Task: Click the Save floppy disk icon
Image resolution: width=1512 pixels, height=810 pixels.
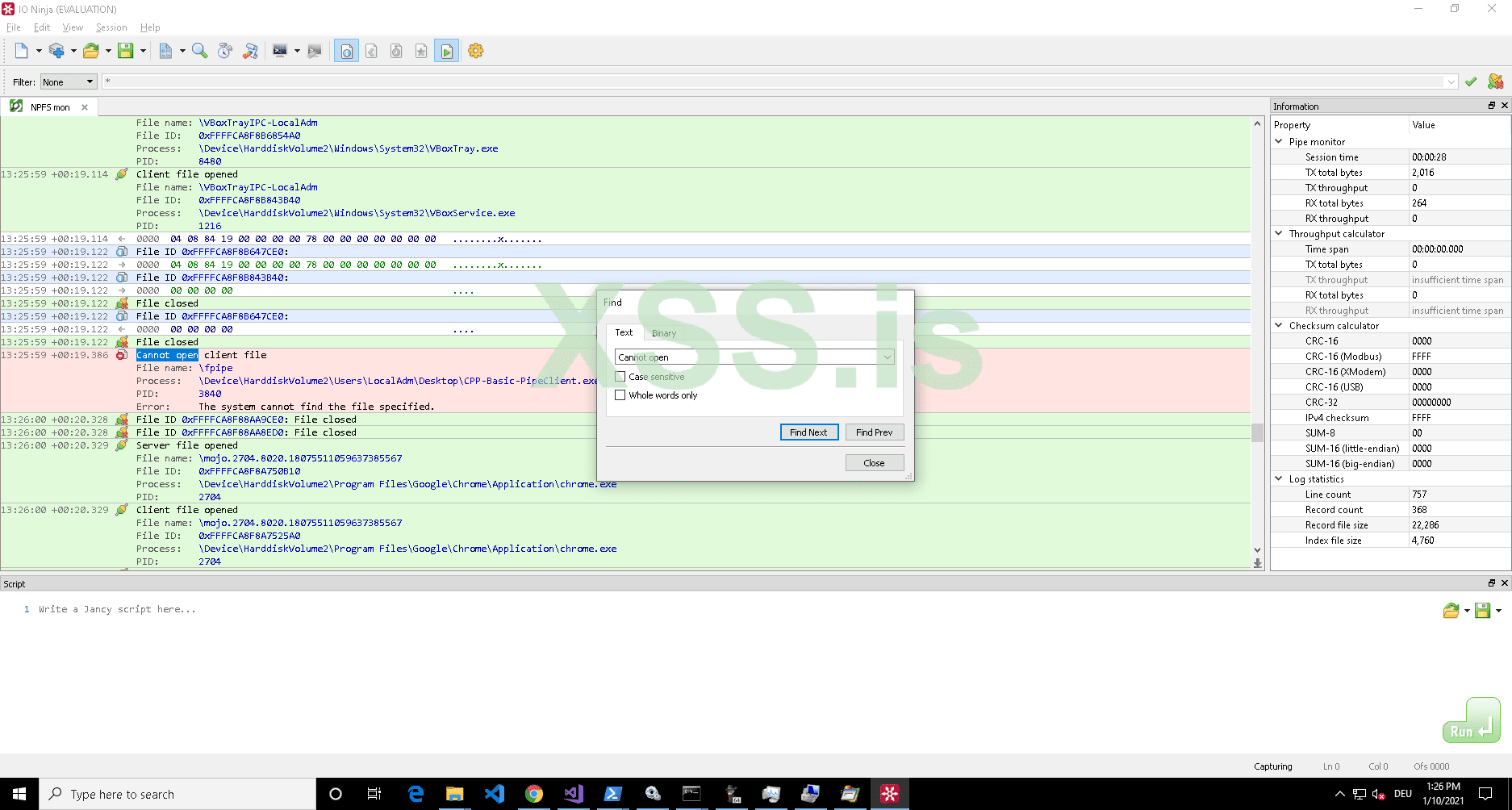Action: tap(126, 51)
